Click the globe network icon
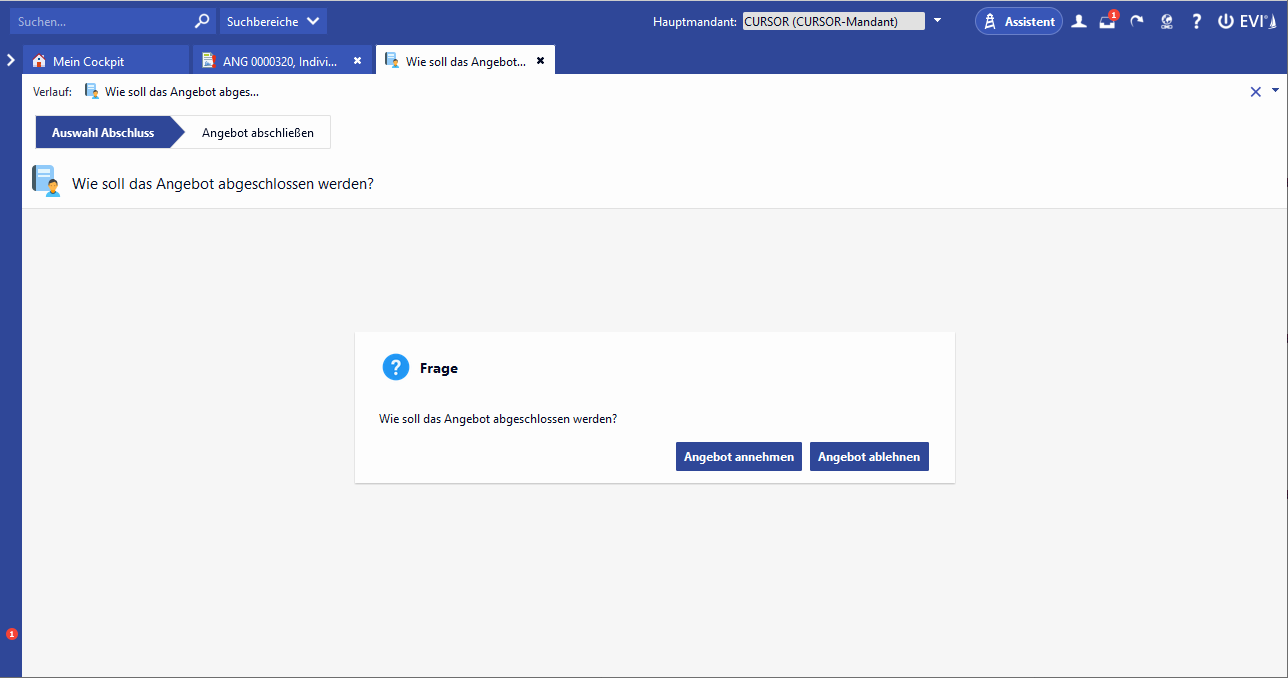 coord(1166,21)
